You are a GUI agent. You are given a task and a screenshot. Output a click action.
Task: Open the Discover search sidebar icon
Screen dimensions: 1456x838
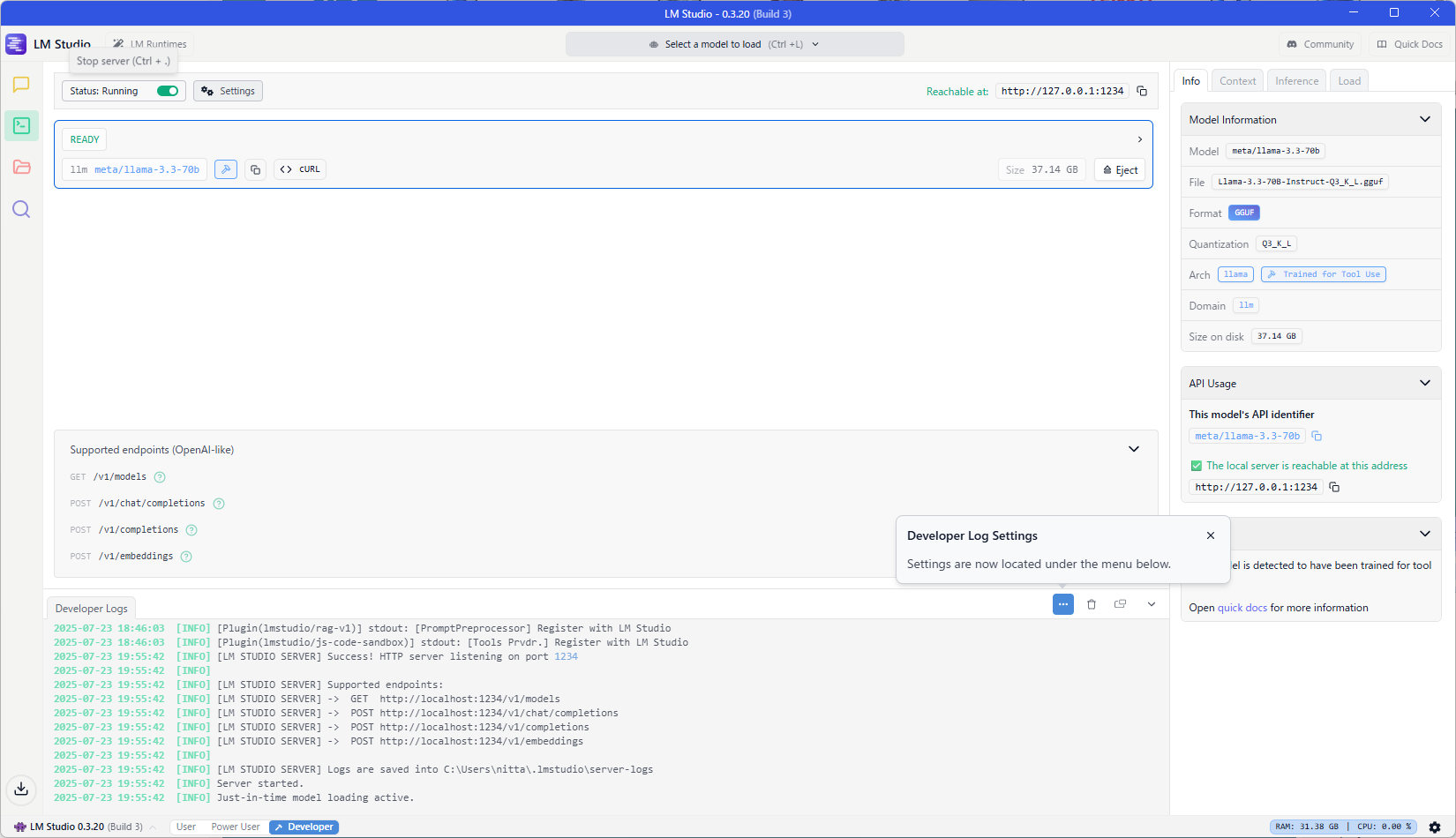pos(21,209)
